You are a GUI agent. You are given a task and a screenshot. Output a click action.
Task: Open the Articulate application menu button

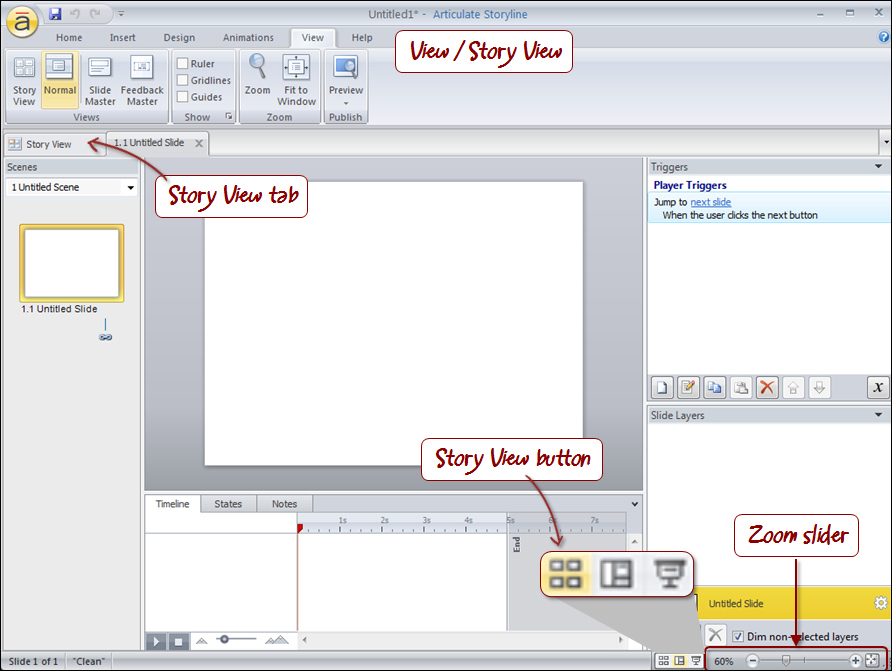click(x=22, y=22)
